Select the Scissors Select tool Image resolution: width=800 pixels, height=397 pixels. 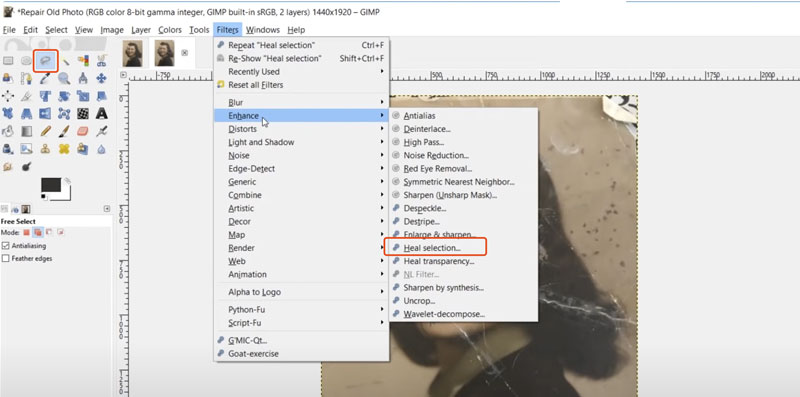[x=102, y=61]
